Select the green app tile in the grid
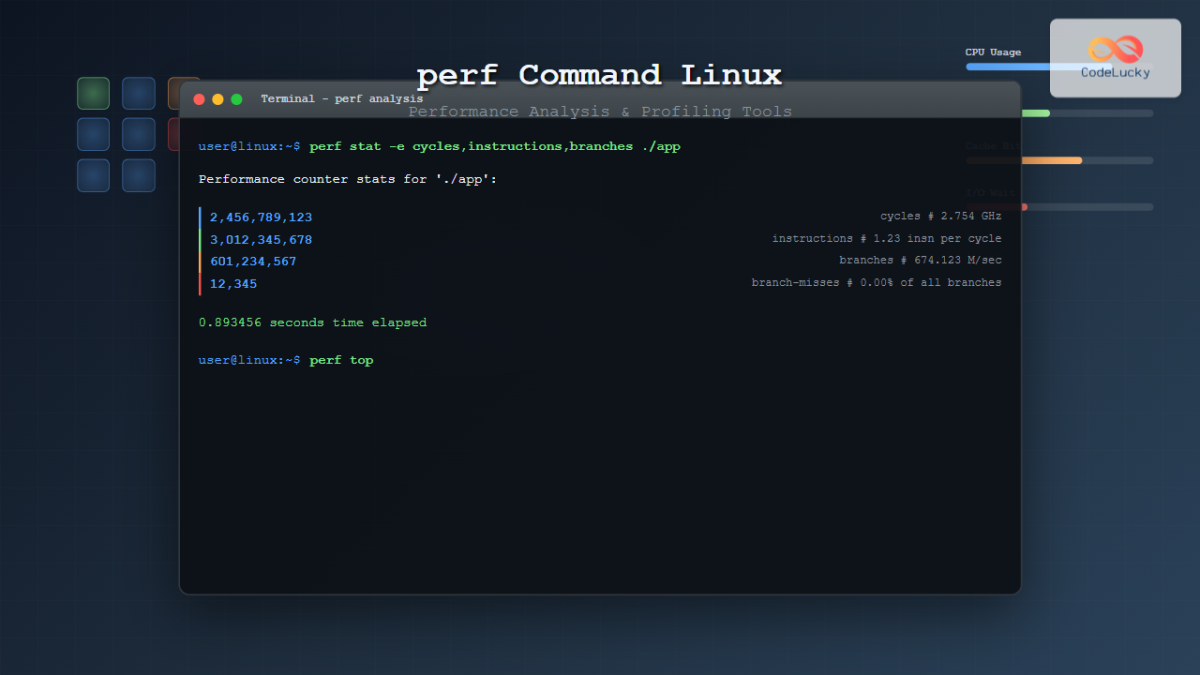 point(93,93)
